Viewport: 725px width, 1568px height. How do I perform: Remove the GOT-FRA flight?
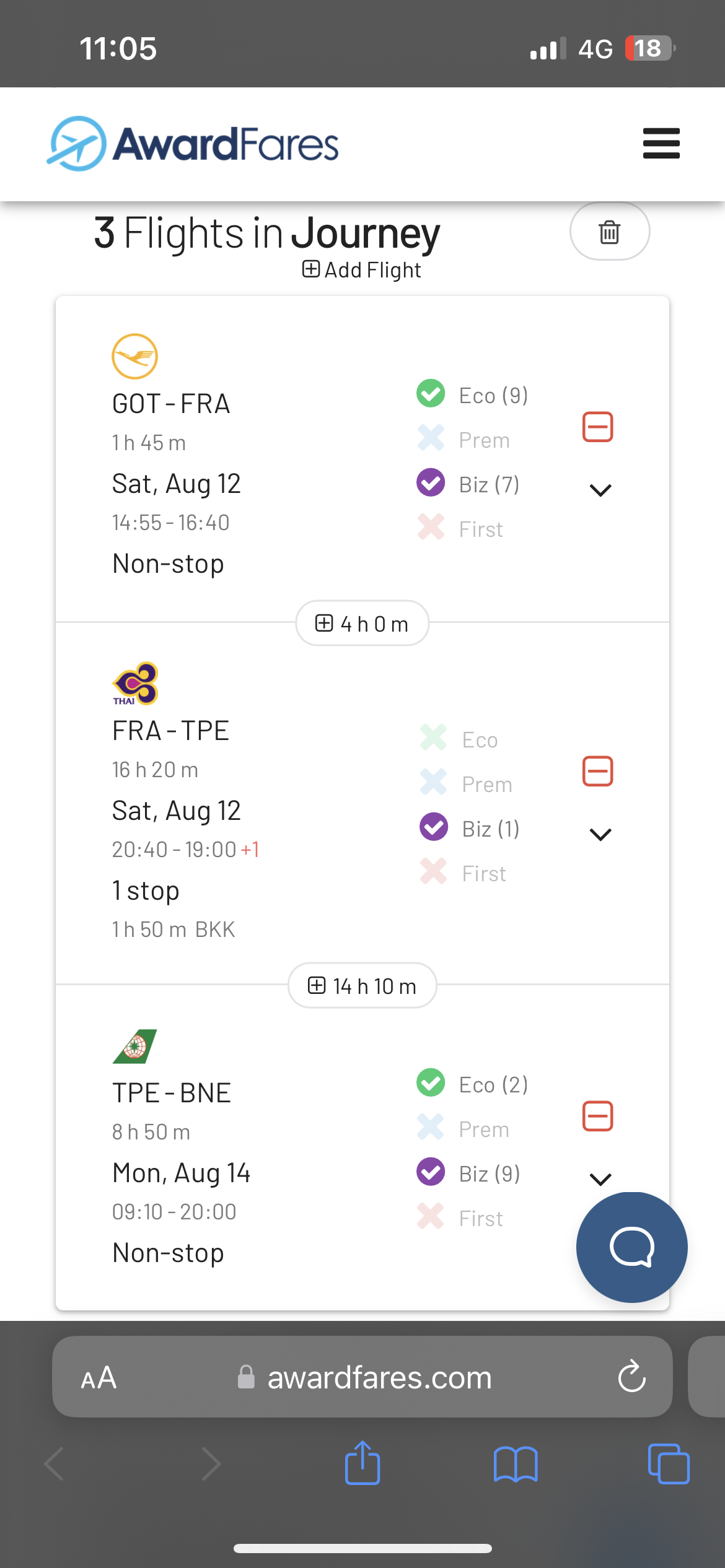pos(597,427)
